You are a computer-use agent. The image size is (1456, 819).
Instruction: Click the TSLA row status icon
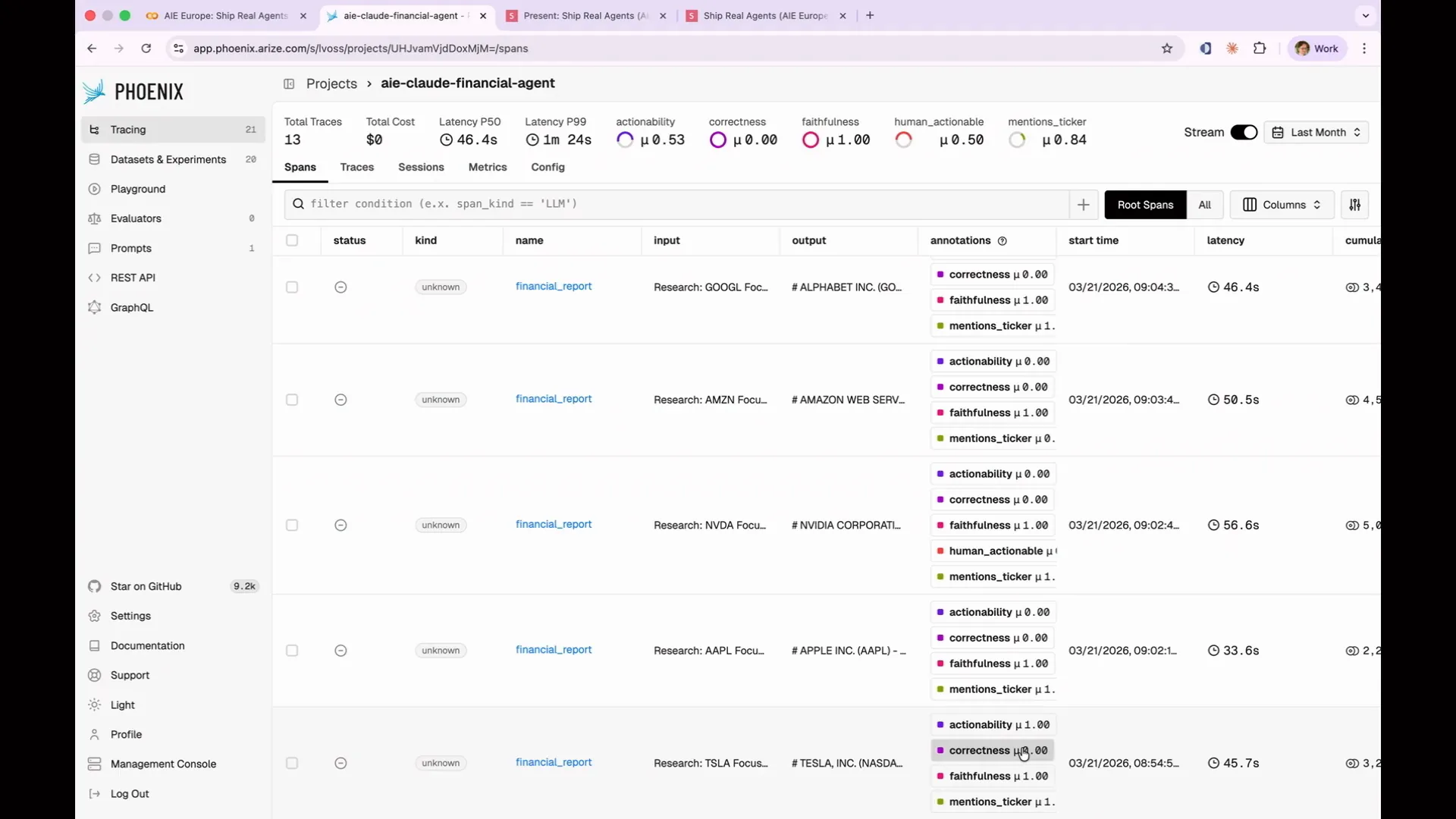(340, 764)
